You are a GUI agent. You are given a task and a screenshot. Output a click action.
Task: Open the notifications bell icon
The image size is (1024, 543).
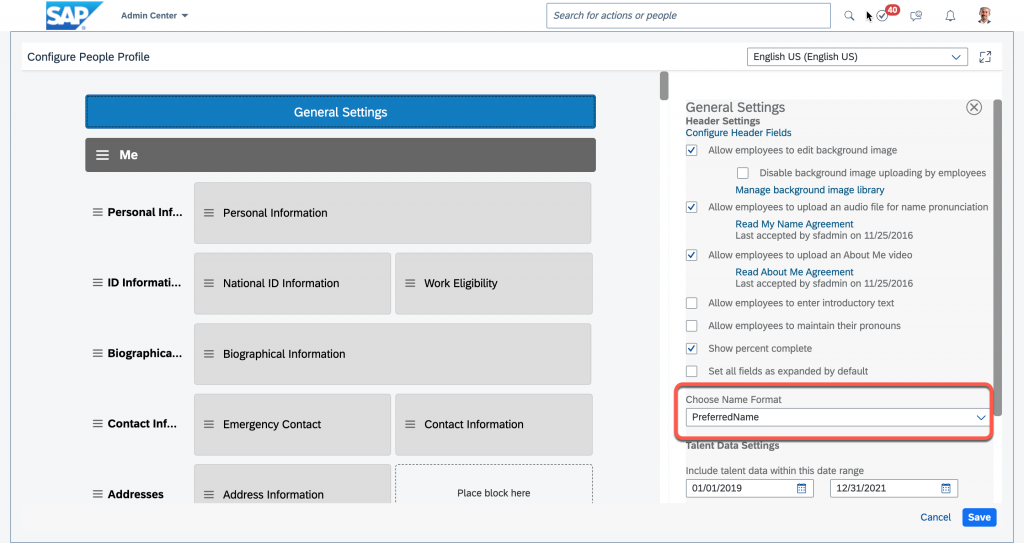click(x=950, y=16)
